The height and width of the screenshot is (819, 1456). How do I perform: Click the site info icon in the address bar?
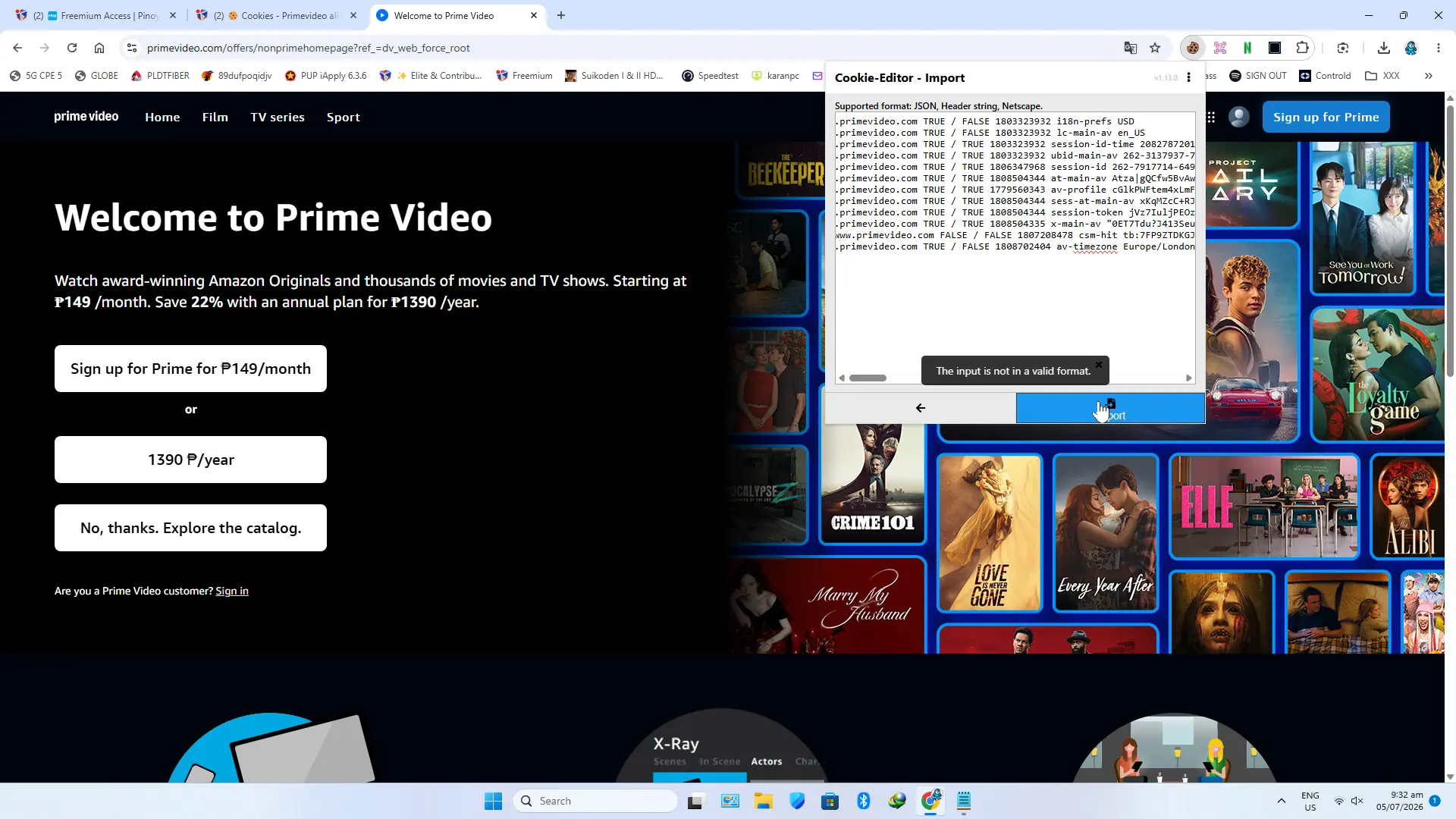click(x=131, y=48)
